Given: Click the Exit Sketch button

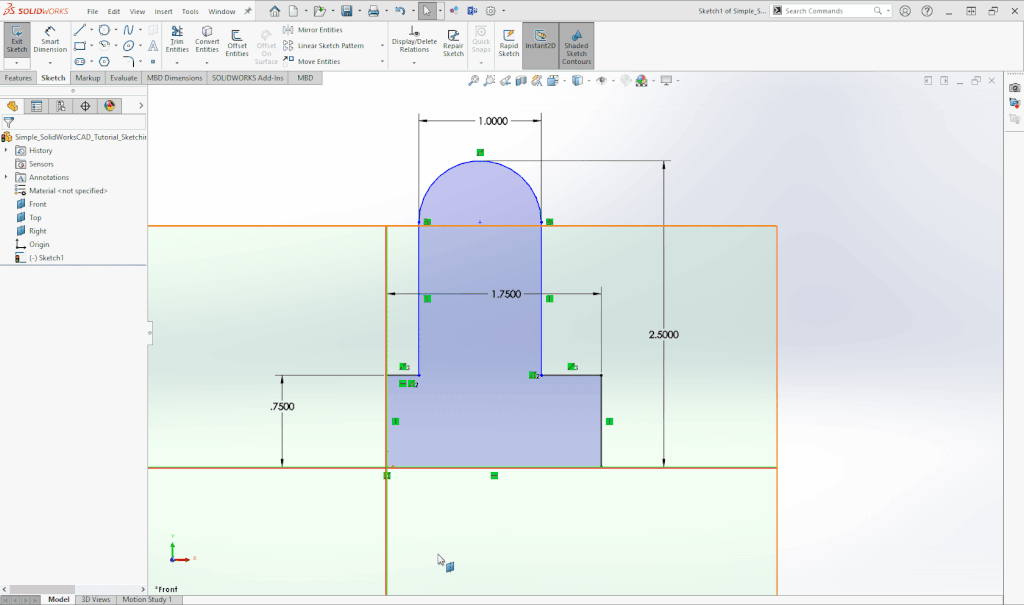Looking at the screenshot, I should (x=16, y=40).
